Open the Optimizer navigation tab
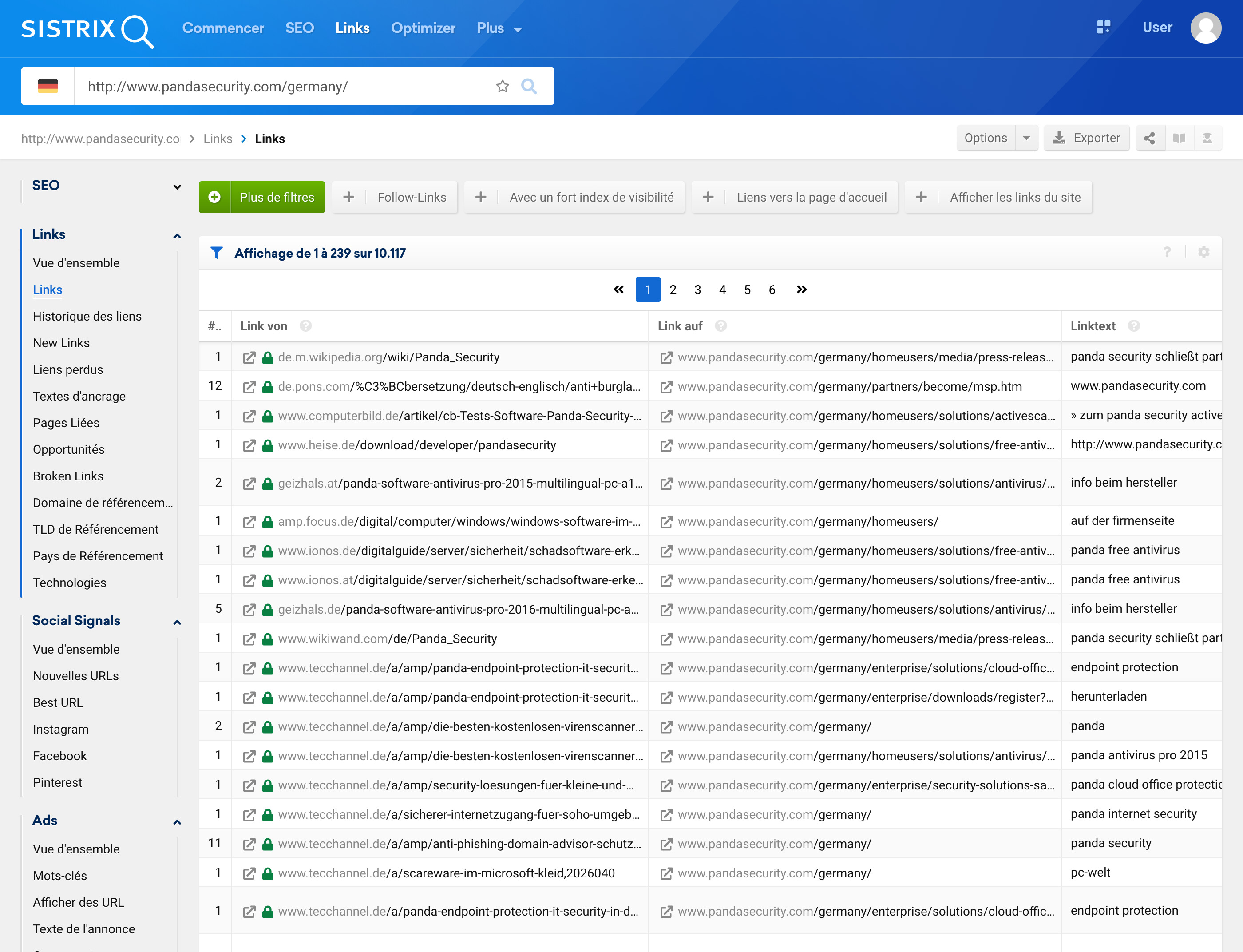Image resolution: width=1243 pixels, height=952 pixels. tap(423, 28)
